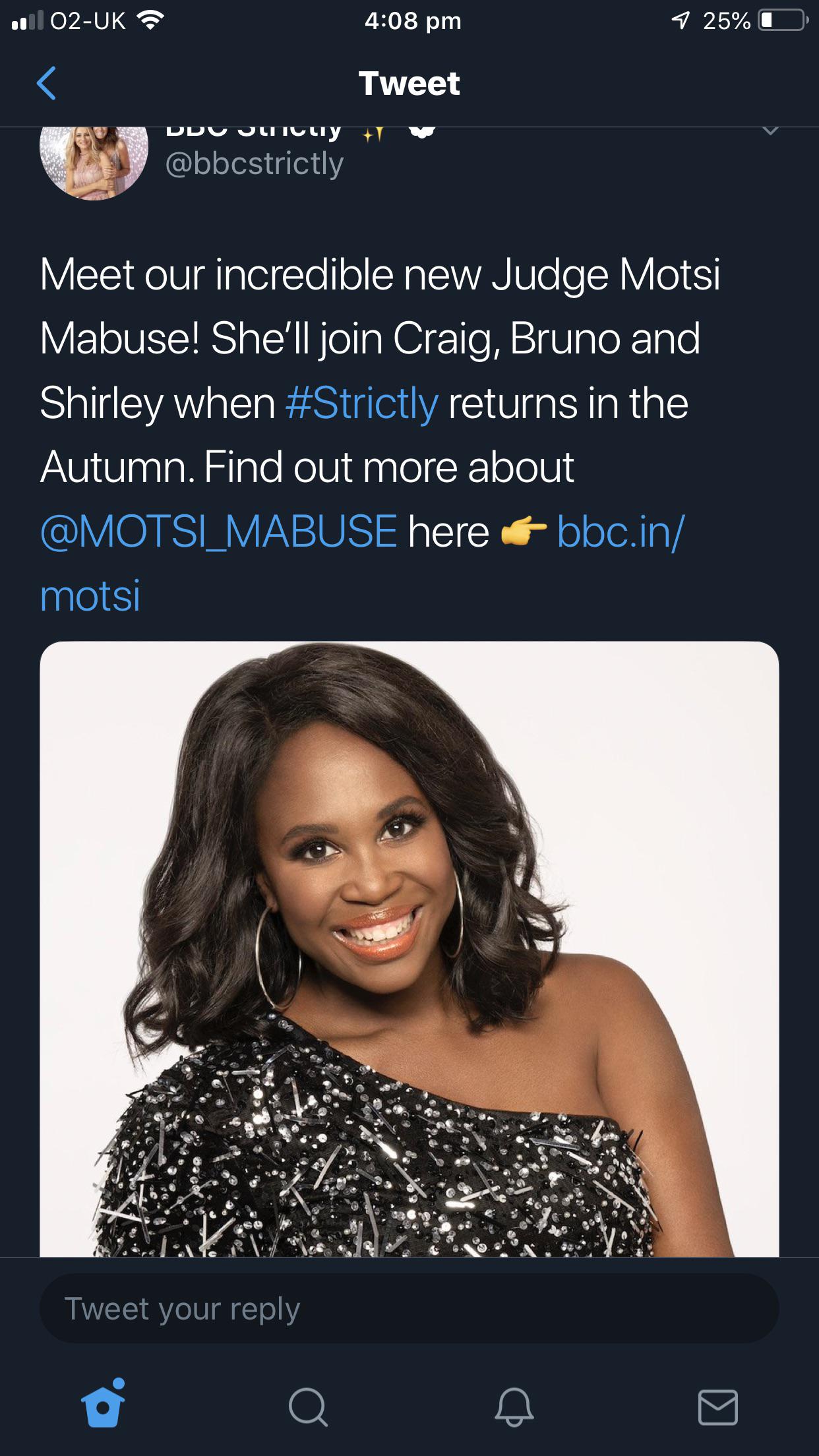
Task: Tap the back arrow icon
Action: [46, 84]
